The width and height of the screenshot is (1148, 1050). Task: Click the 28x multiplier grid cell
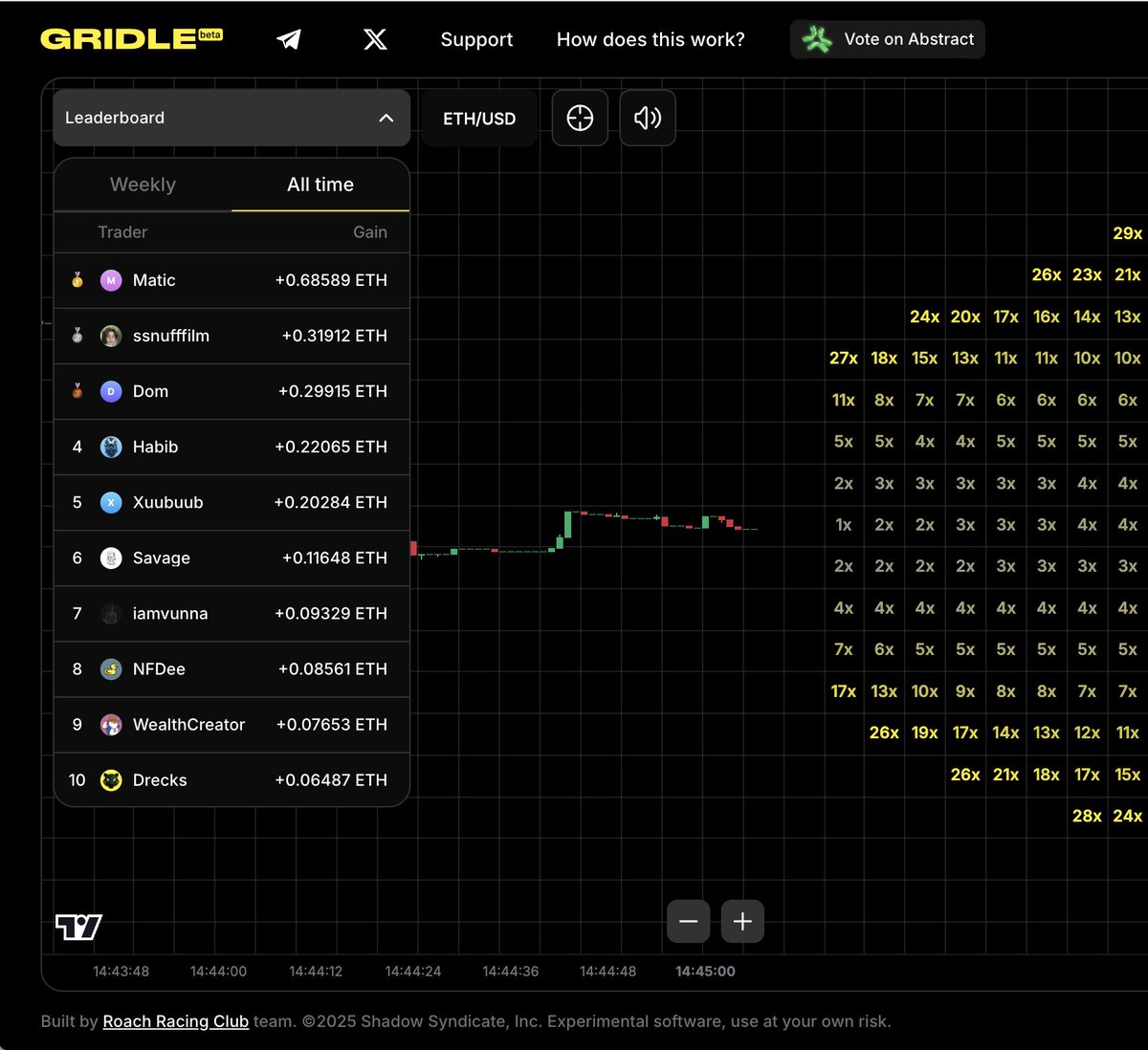1087,816
